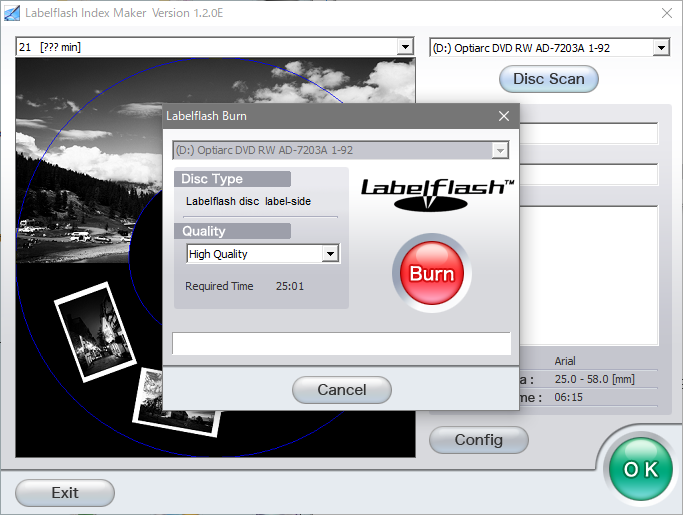This screenshot has height=515, width=683.
Task: Click the Exit button
Action: 65,492
